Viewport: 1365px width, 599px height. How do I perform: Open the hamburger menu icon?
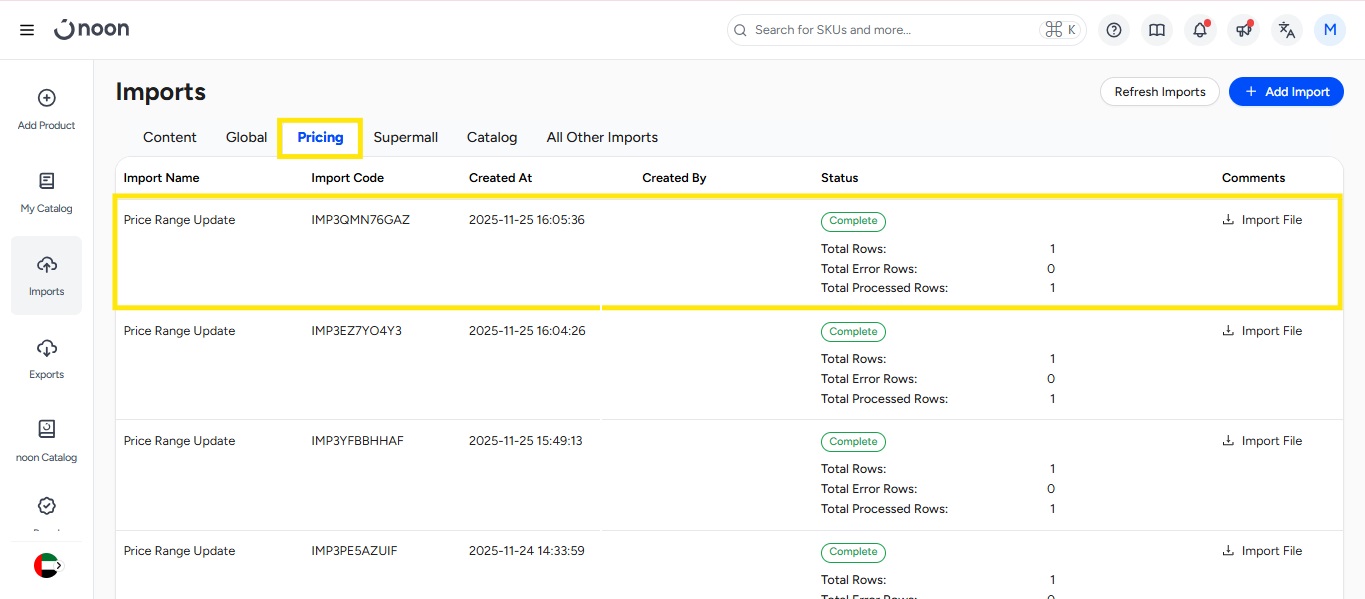[27, 30]
